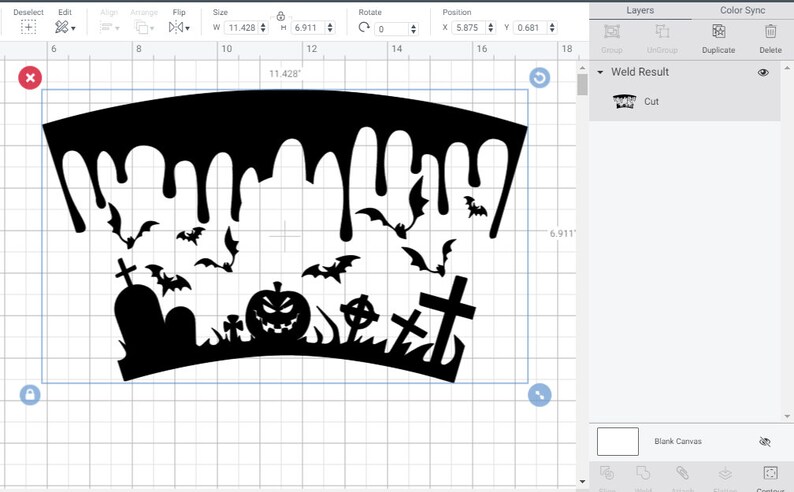Collapse the Weld Result layer group
Image resolution: width=794 pixels, height=492 pixels.
[x=600, y=72]
